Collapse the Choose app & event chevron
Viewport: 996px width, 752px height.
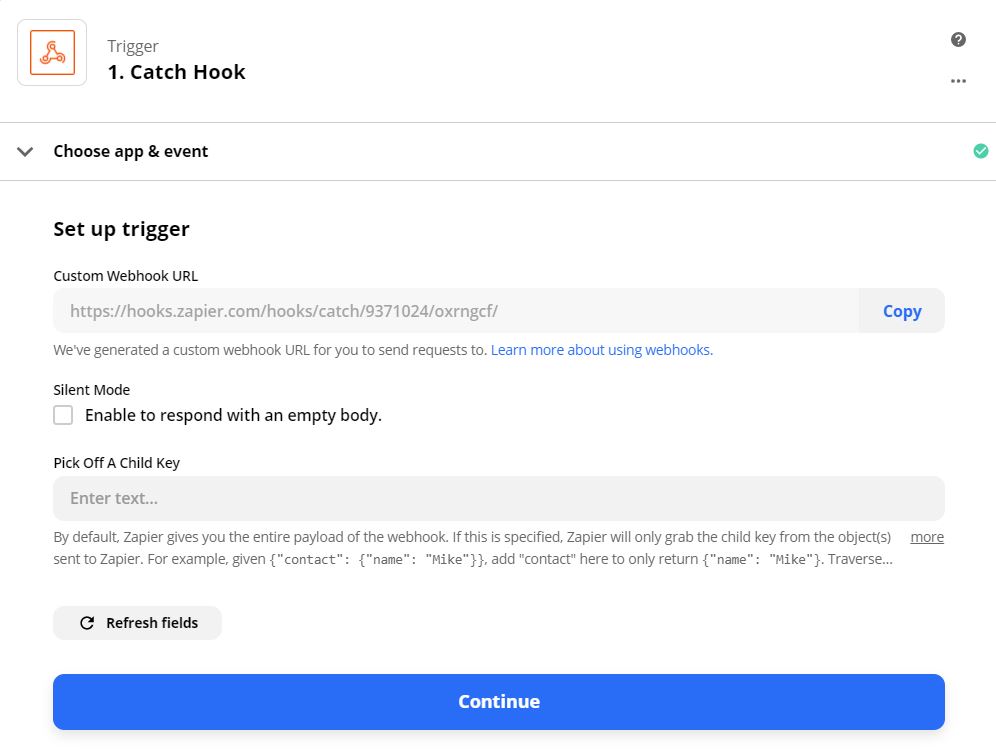[25, 152]
